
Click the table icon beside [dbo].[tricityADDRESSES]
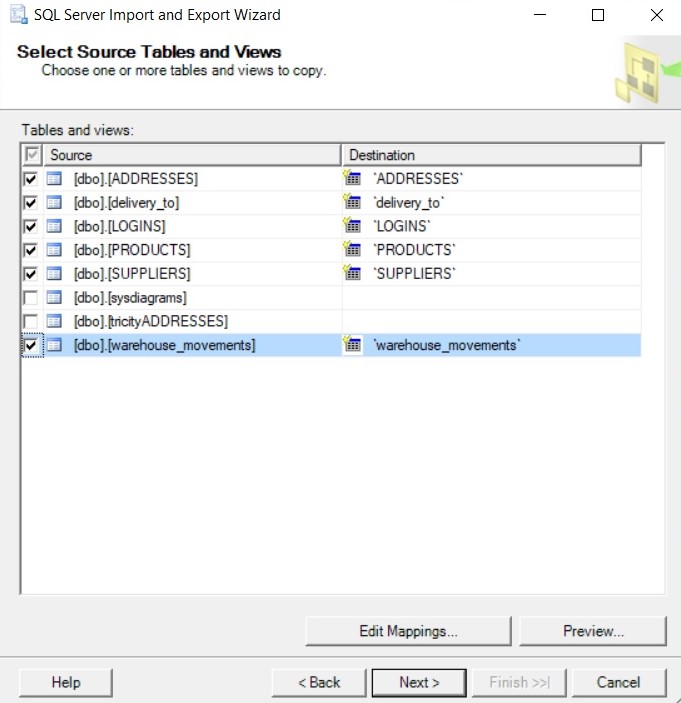54,321
